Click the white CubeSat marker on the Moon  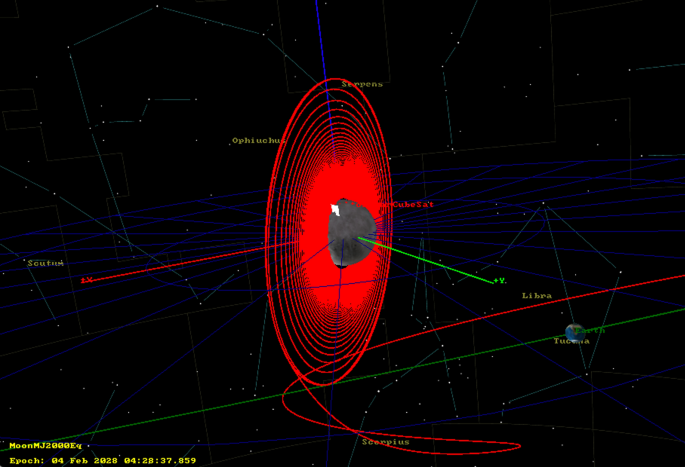pyautogui.click(x=336, y=210)
